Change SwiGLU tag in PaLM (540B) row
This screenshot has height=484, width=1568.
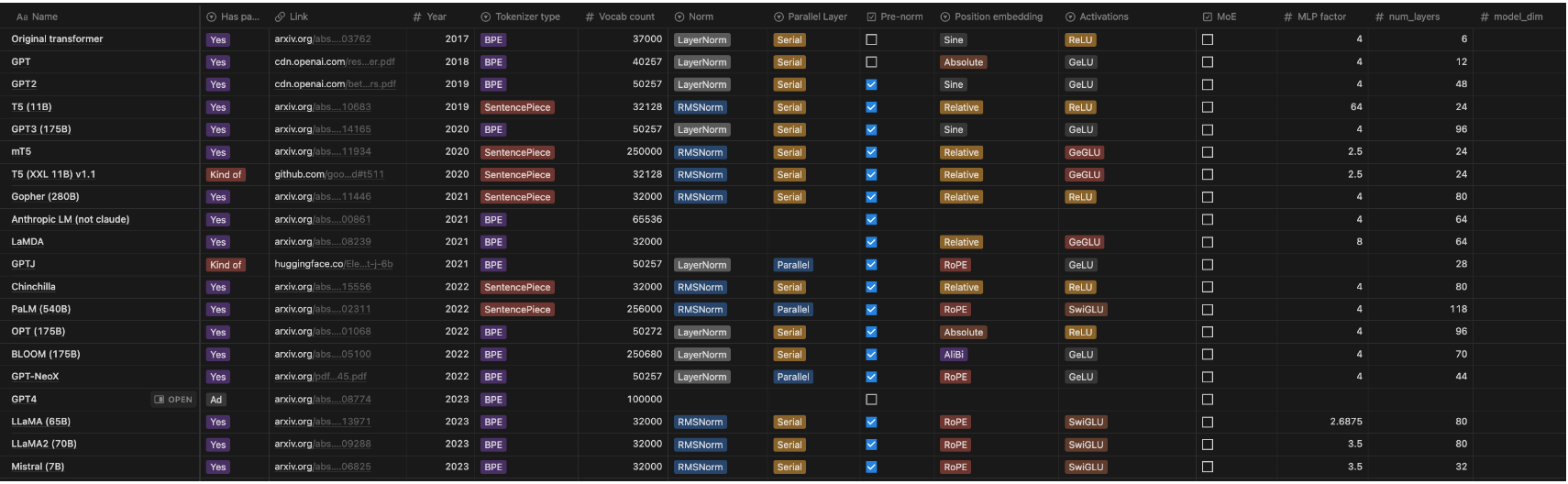pyautogui.click(x=1086, y=310)
